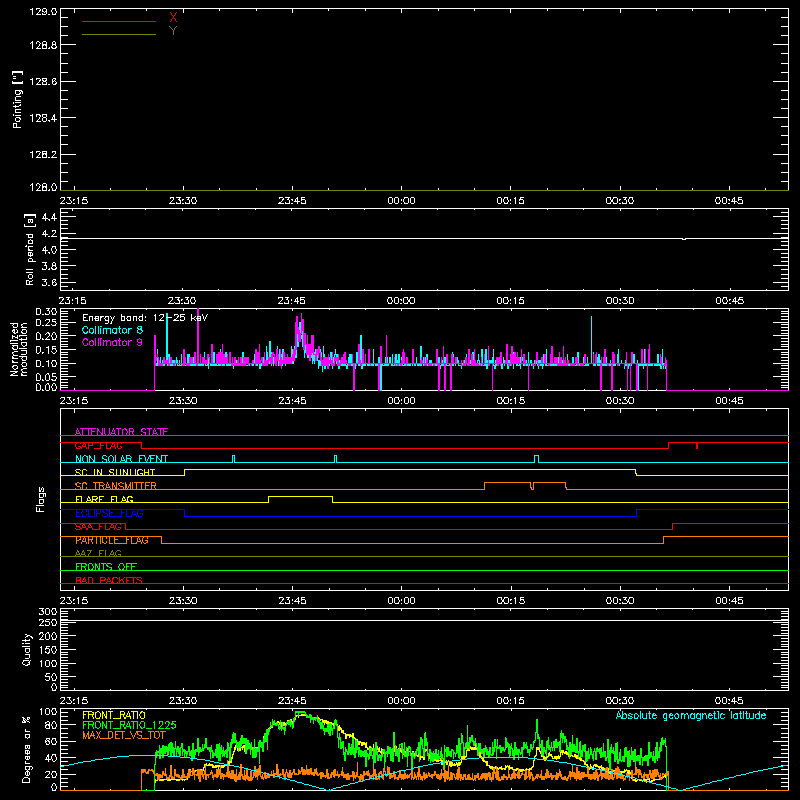
Task: Click the FLARE_FLAG label
Action: tap(104, 499)
